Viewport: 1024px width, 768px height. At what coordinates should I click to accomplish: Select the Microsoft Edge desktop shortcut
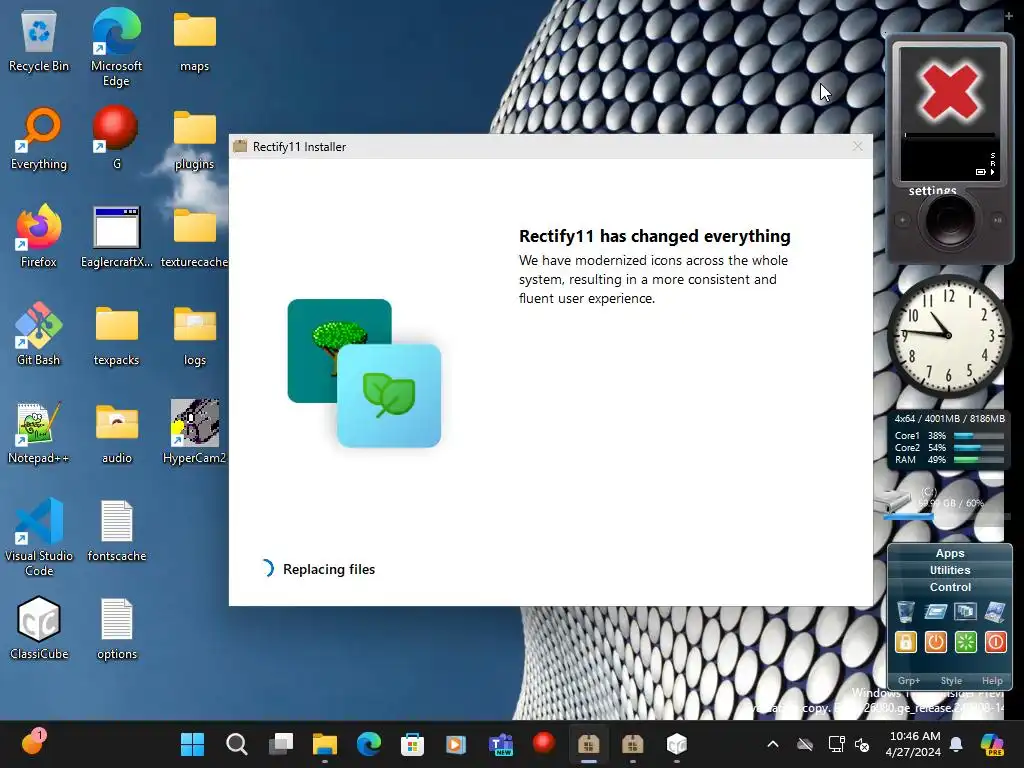pyautogui.click(x=116, y=47)
